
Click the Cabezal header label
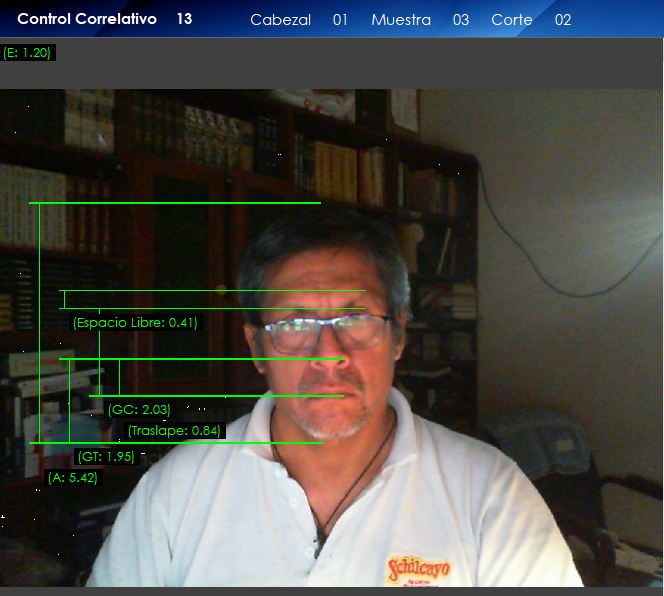[x=280, y=20]
